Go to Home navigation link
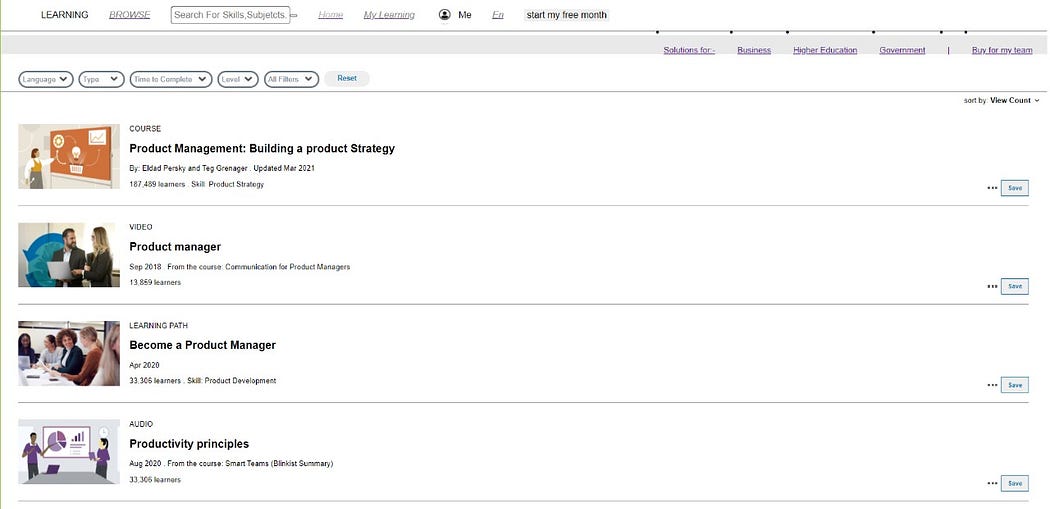1050x509 pixels. pyautogui.click(x=331, y=15)
